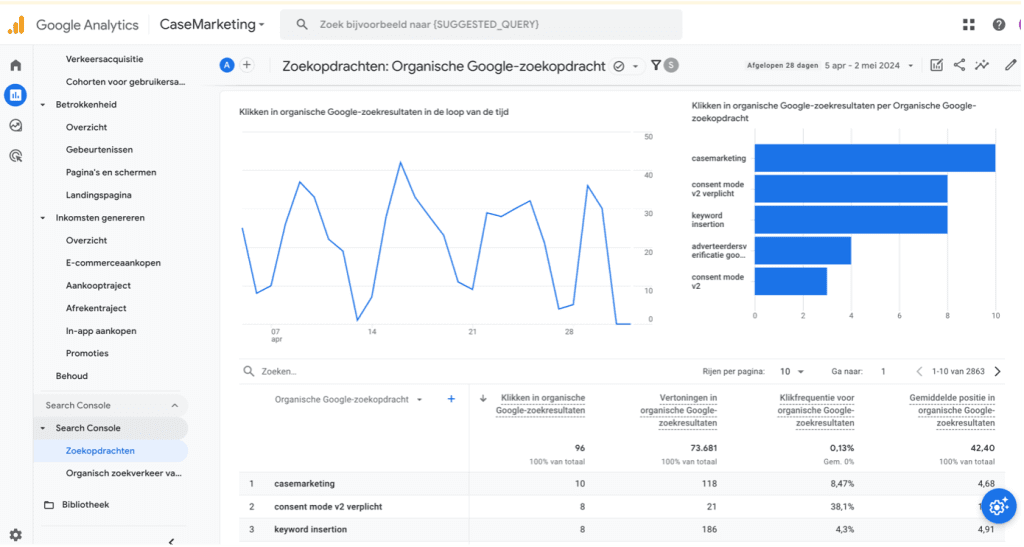Image resolution: width=1024 pixels, height=547 pixels.
Task: Open Reports icon in left rail
Action: (16, 95)
